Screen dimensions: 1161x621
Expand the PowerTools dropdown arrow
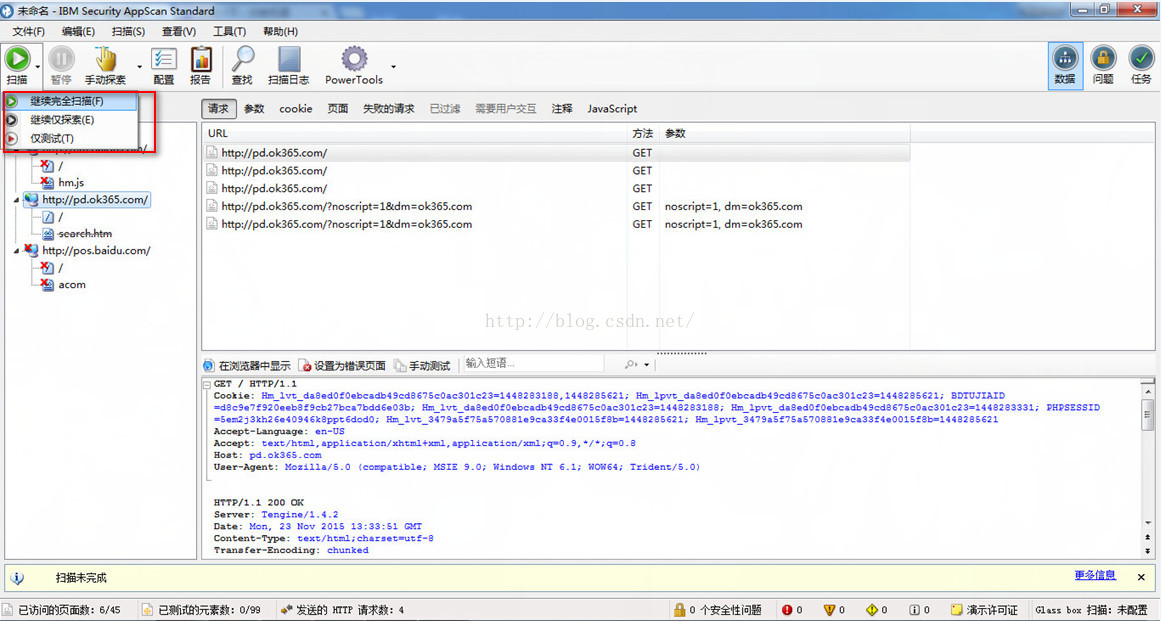click(393, 67)
